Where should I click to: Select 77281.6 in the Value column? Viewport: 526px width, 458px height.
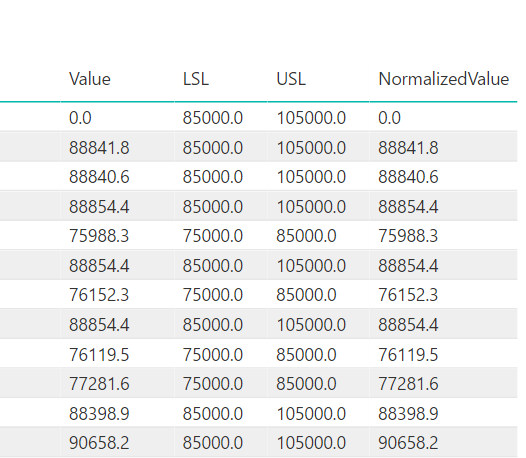[99, 384]
